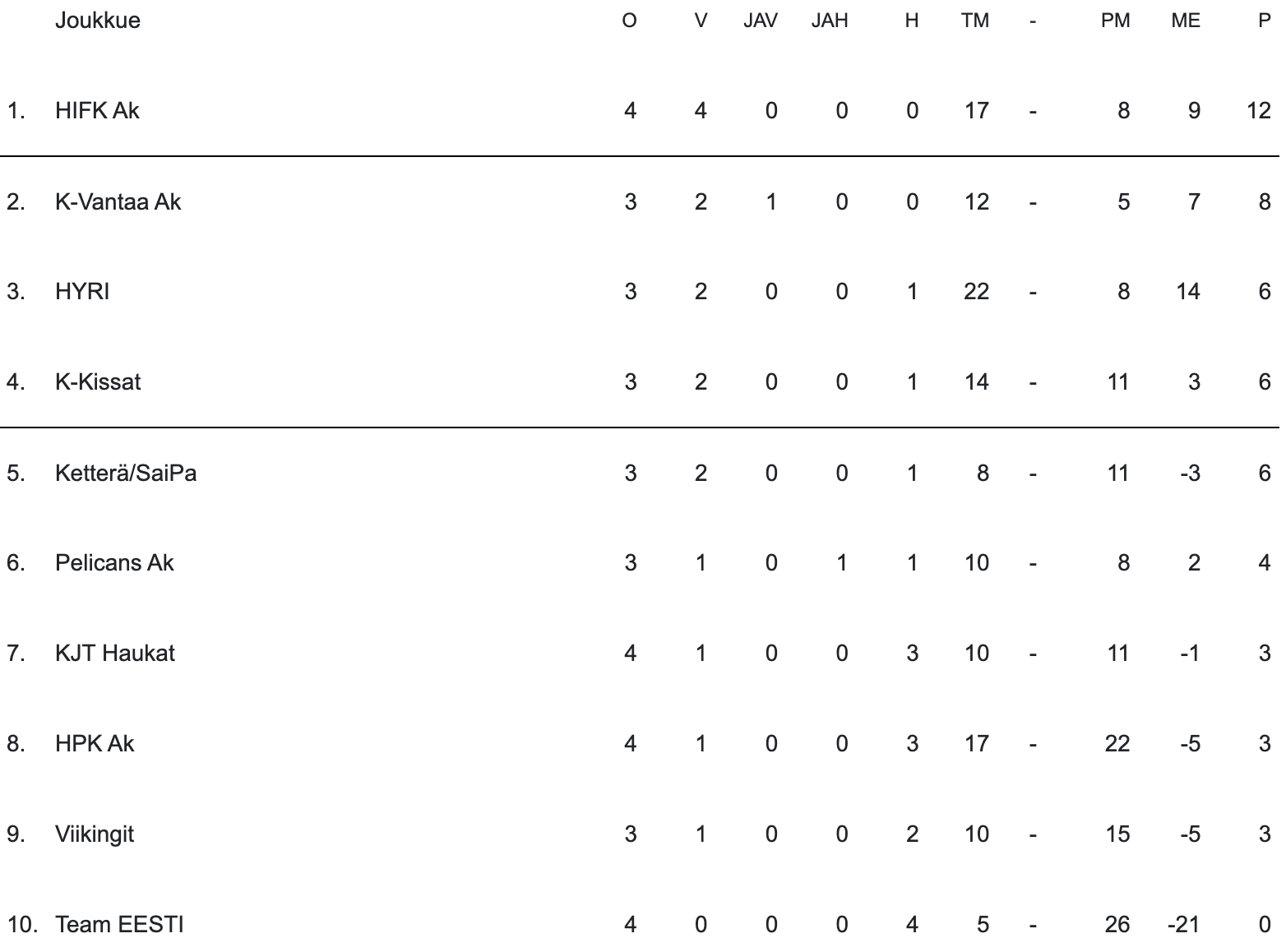The width and height of the screenshot is (1286, 952).
Task: Select Pelicans Ak team name
Action: 114,563
